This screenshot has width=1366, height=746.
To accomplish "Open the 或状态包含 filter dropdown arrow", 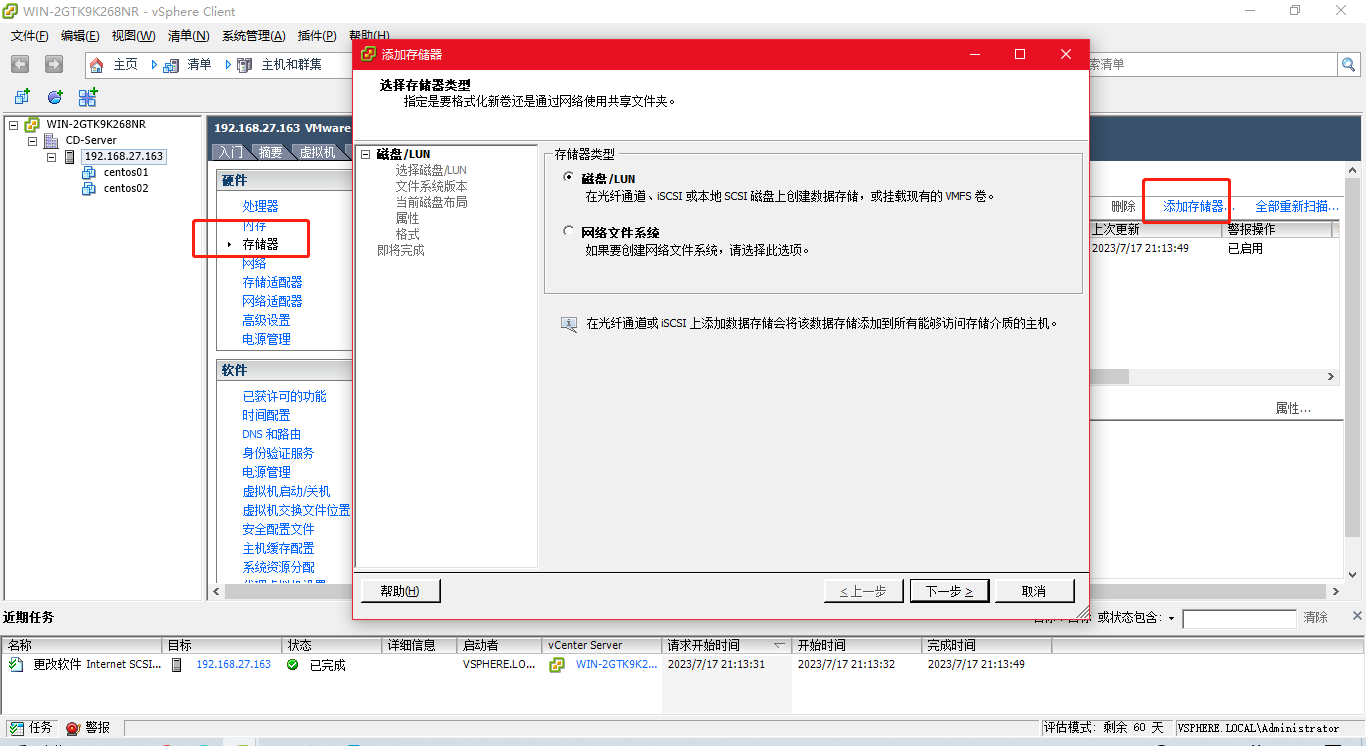I will pyautogui.click(x=1171, y=618).
